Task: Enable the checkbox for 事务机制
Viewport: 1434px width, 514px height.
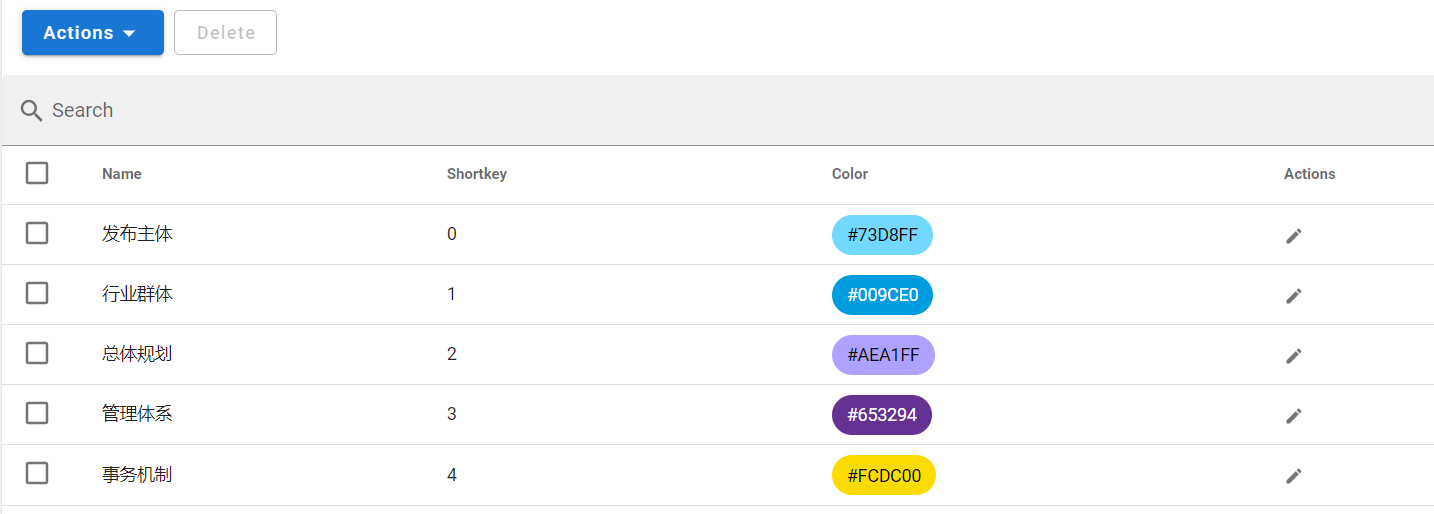Action: tap(37, 473)
